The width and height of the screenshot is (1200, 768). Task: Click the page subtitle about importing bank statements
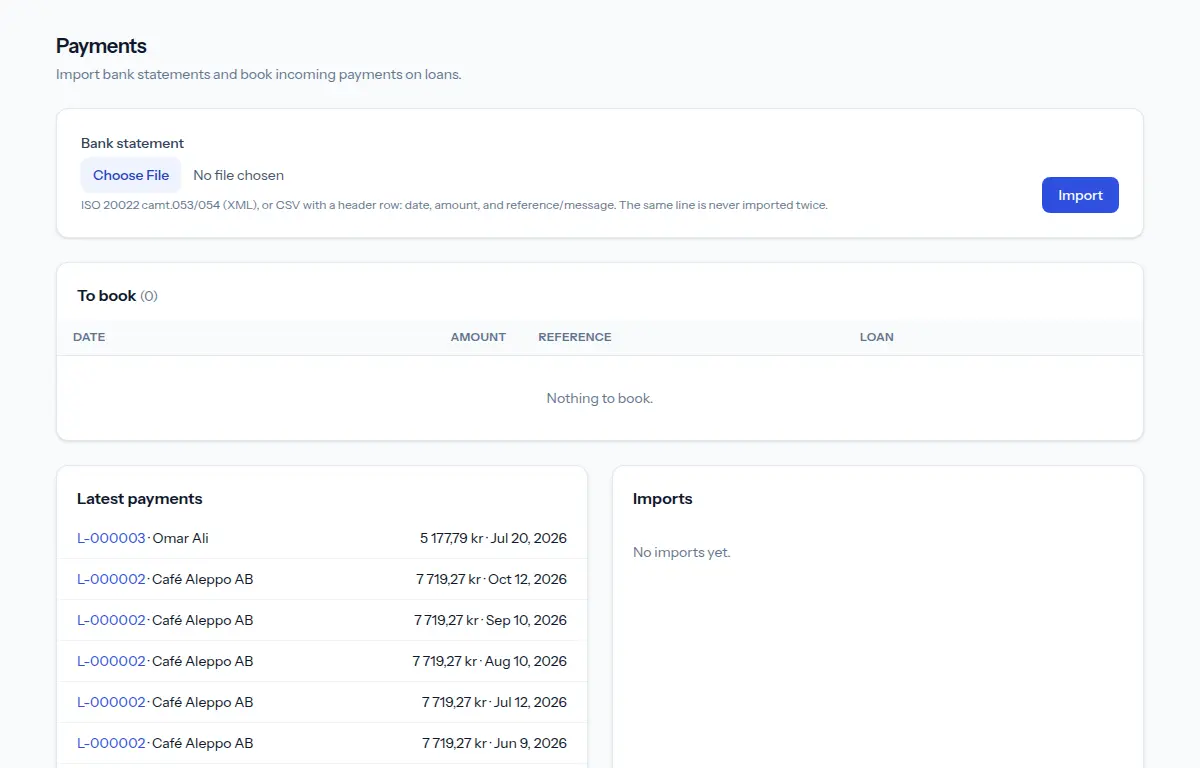click(259, 75)
